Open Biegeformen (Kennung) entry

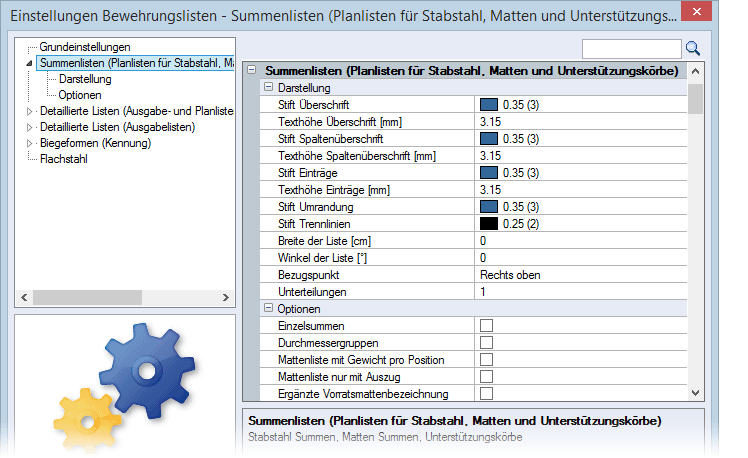coord(95,143)
